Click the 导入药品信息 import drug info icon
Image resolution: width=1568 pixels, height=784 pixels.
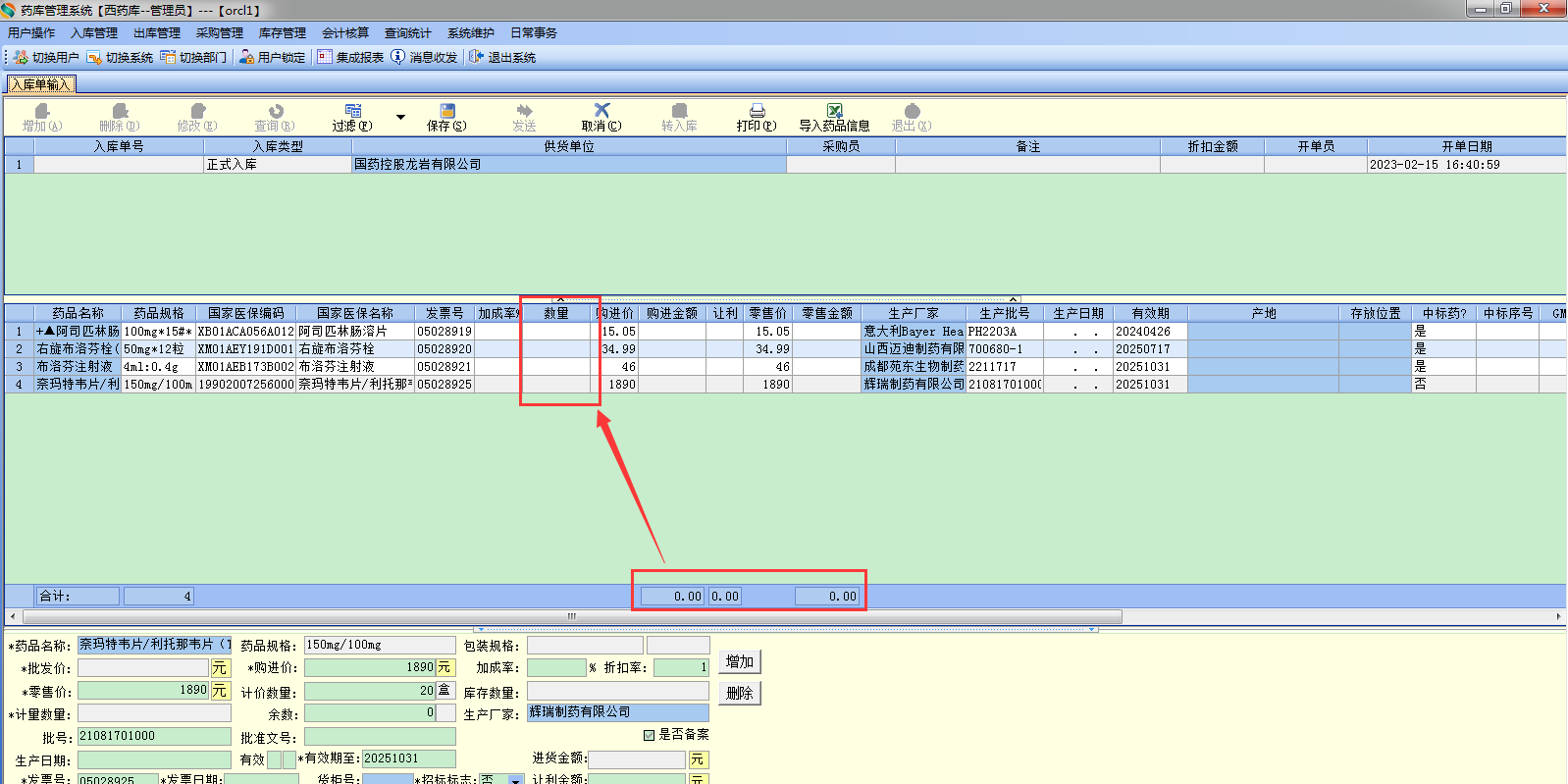(x=834, y=111)
